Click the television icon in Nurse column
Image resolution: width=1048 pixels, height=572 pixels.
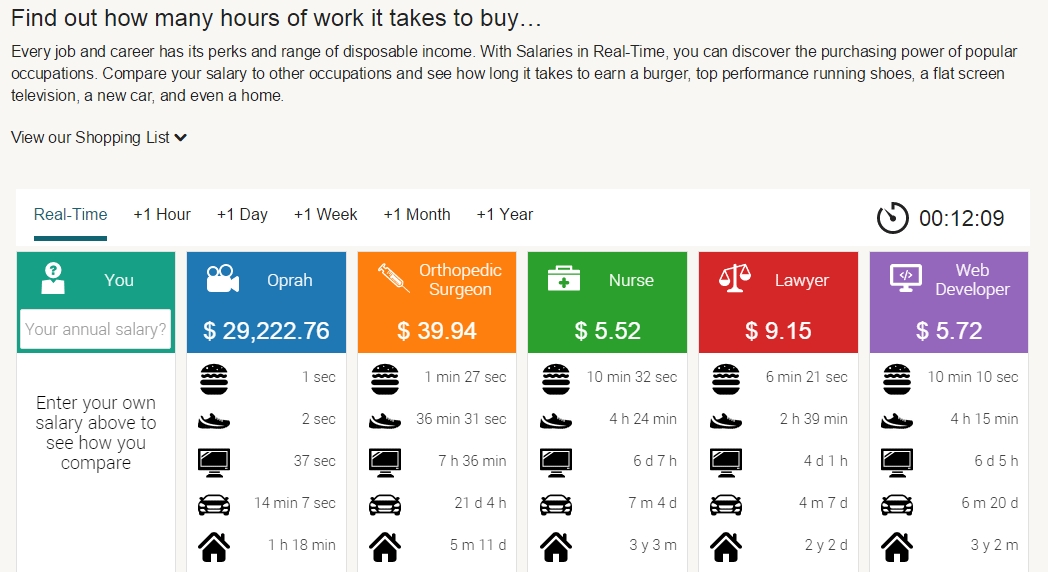(556, 462)
